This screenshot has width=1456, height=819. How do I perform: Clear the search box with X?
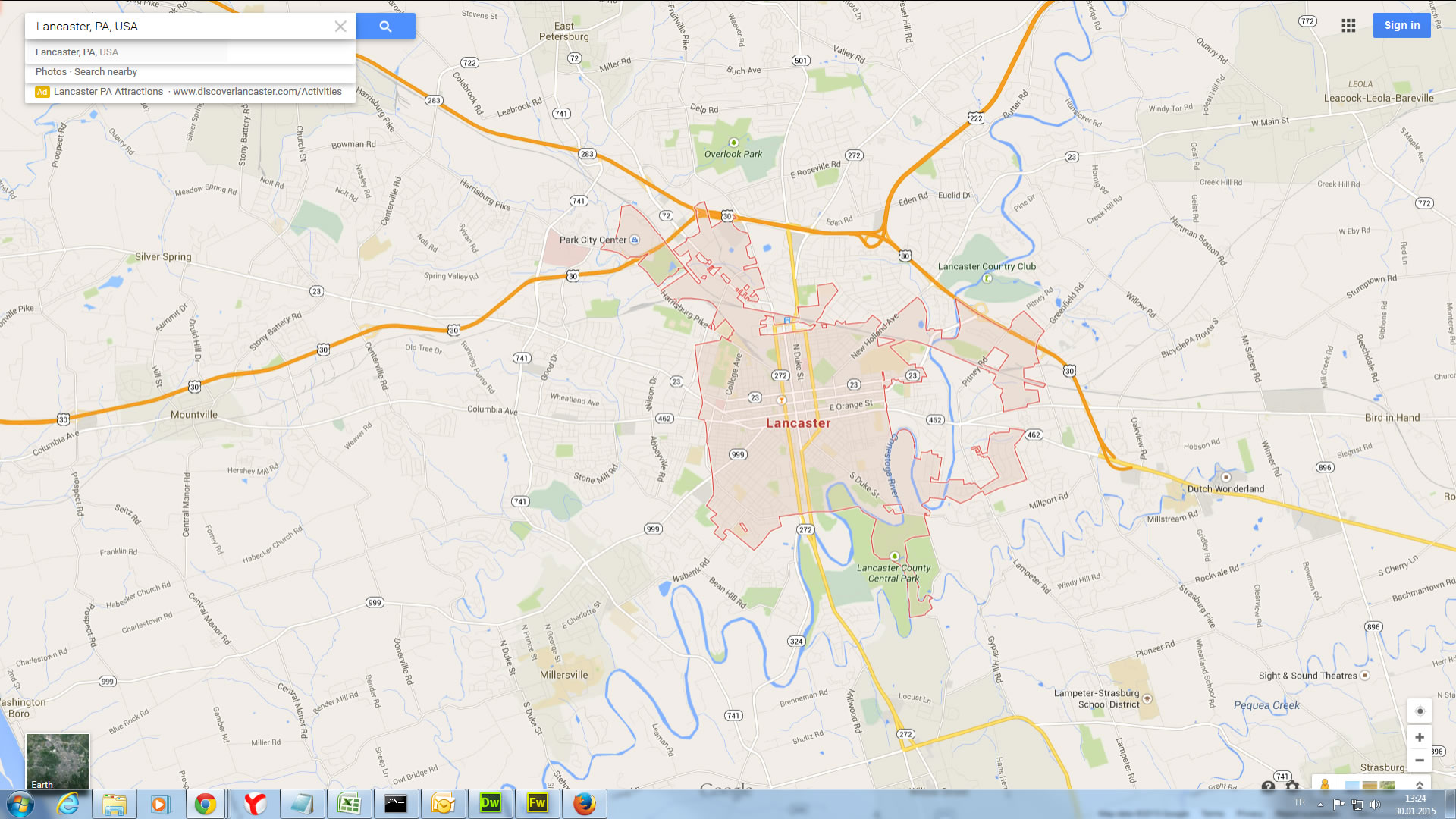(340, 27)
